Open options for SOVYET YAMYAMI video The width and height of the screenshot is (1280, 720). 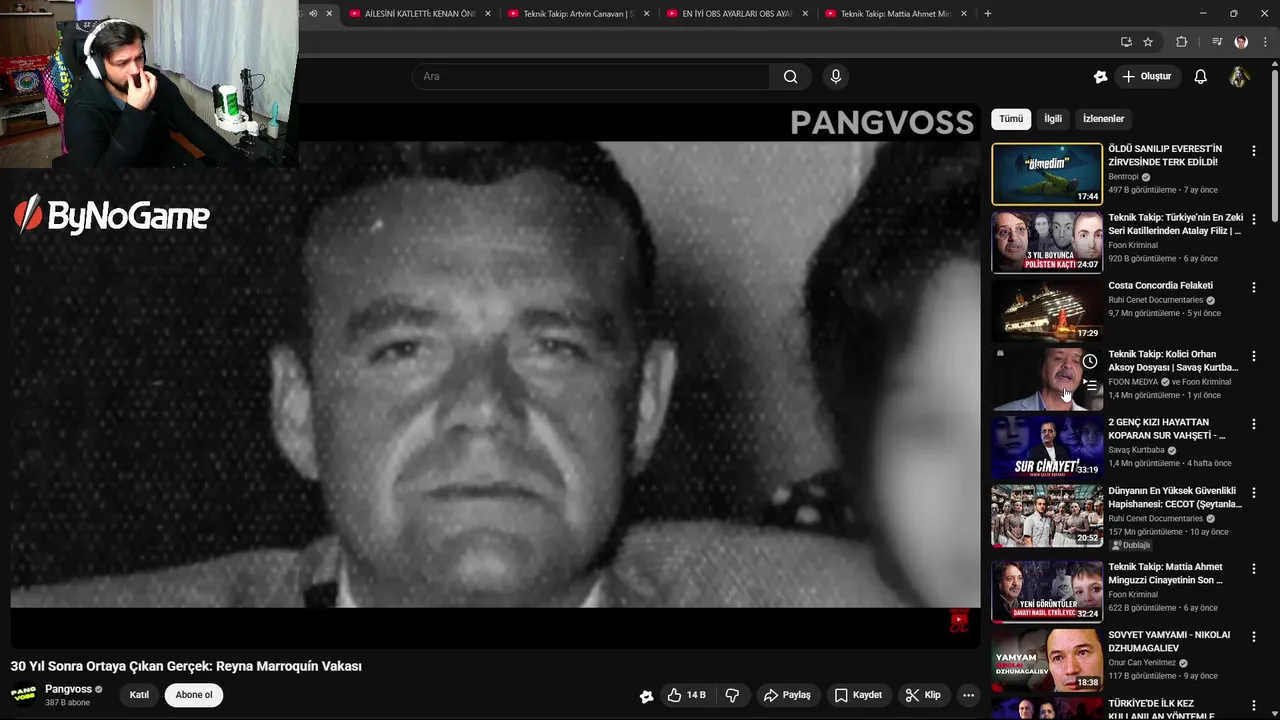(1253, 636)
